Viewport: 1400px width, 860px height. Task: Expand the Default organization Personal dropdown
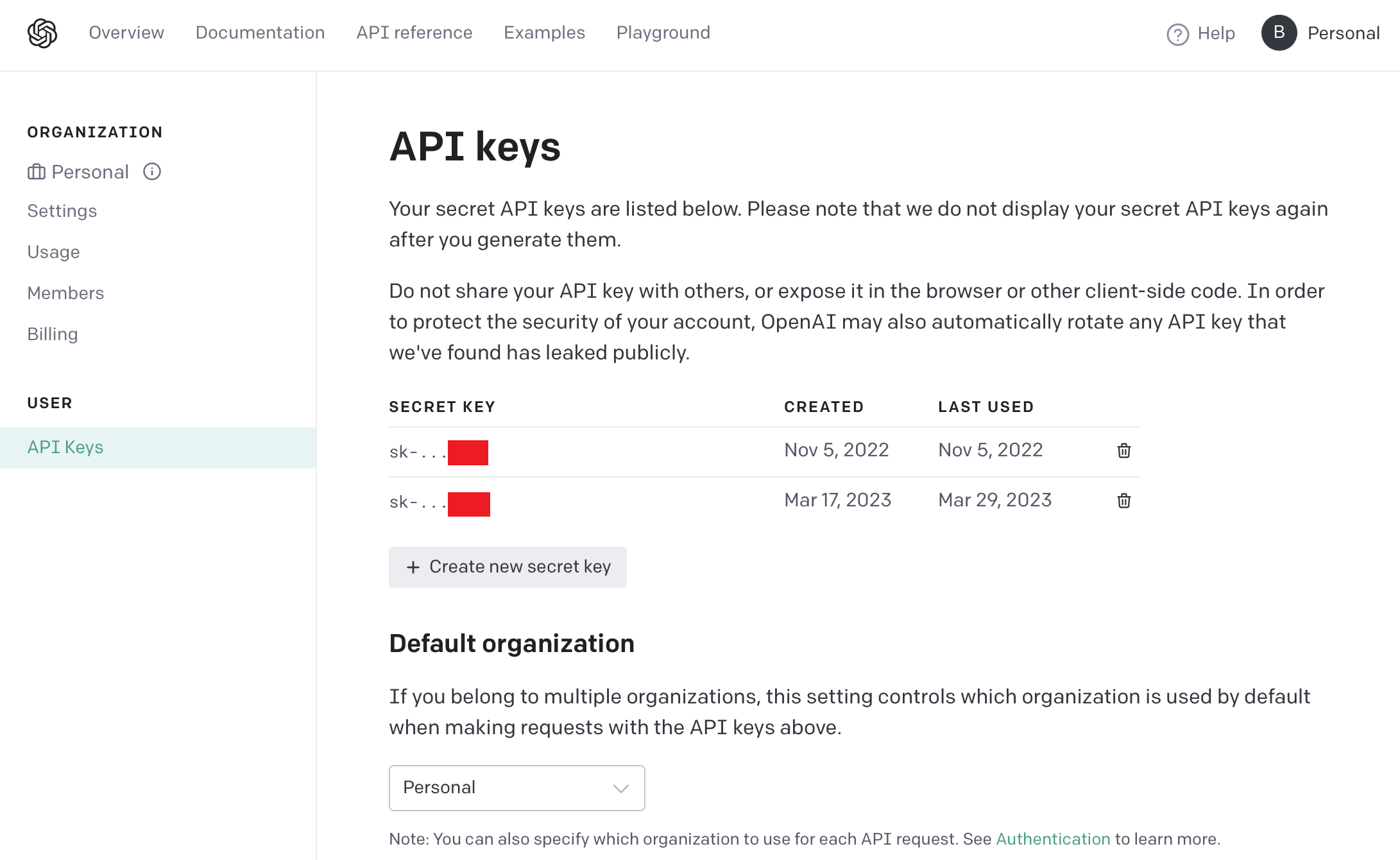click(x=516, y=787)
